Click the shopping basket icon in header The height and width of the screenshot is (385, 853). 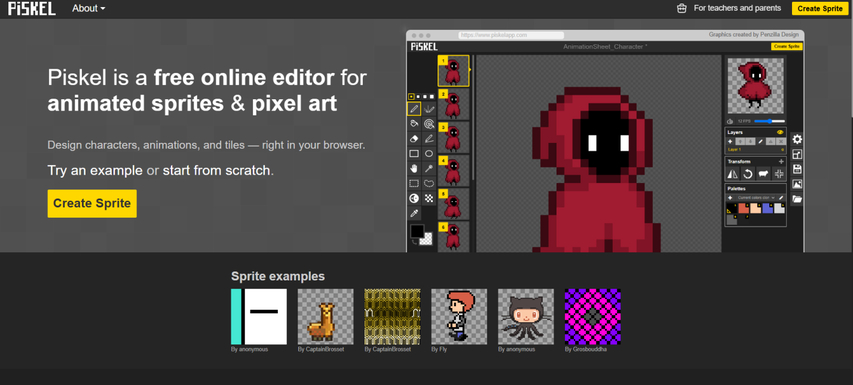(x=681, y=8)
